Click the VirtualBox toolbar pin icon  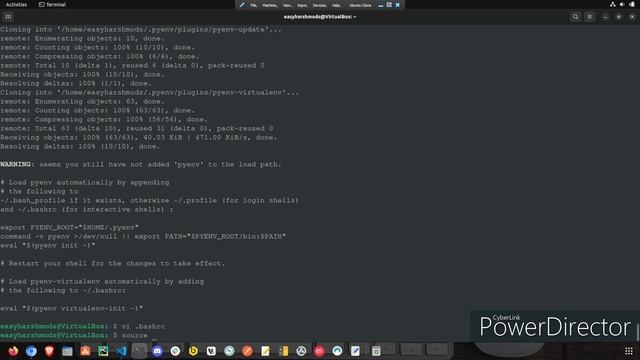click(x=242, y=5)
